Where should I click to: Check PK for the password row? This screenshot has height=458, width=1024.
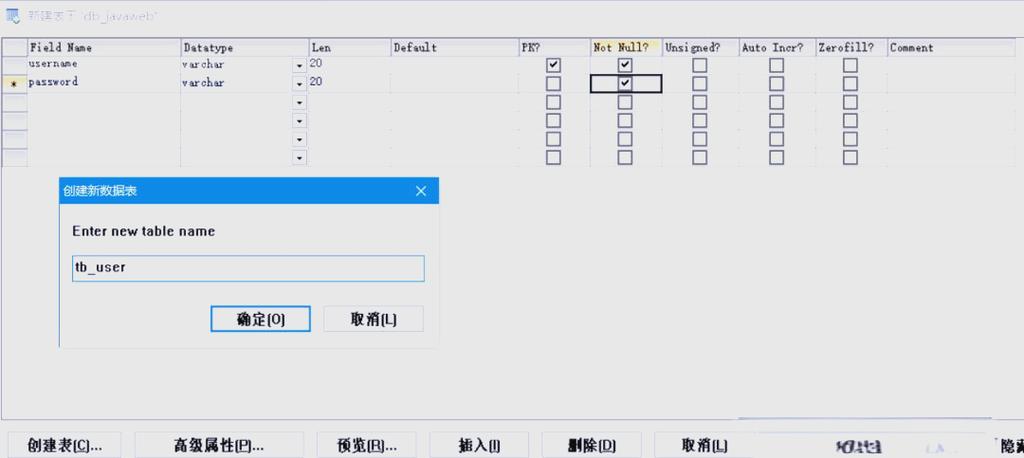coord(553,84)
